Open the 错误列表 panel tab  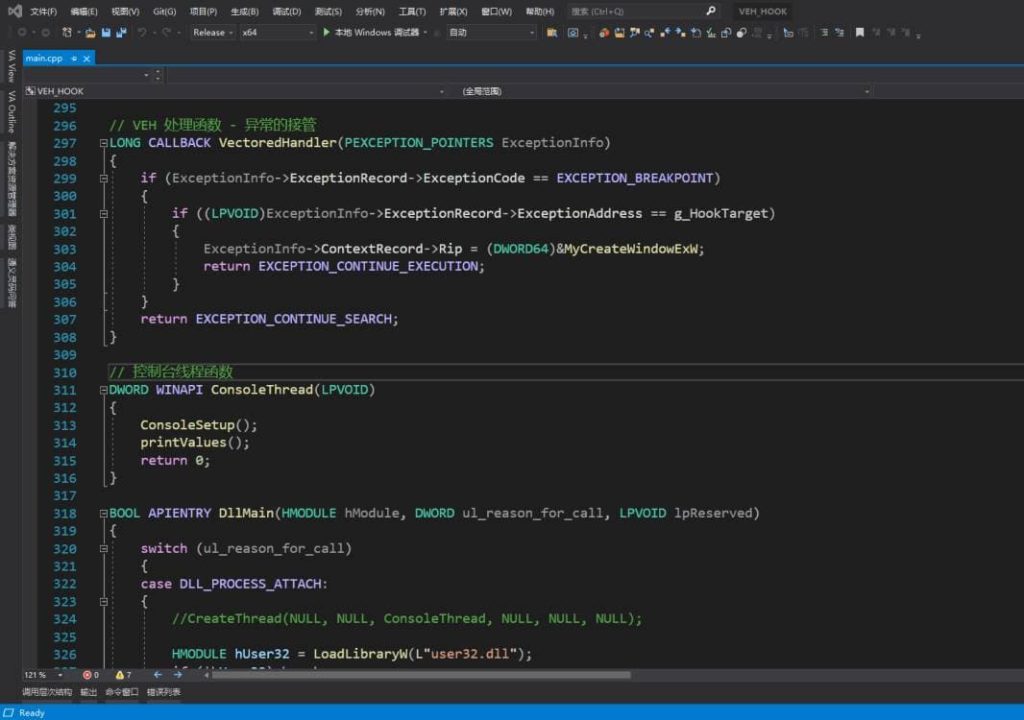click(164, 692)
